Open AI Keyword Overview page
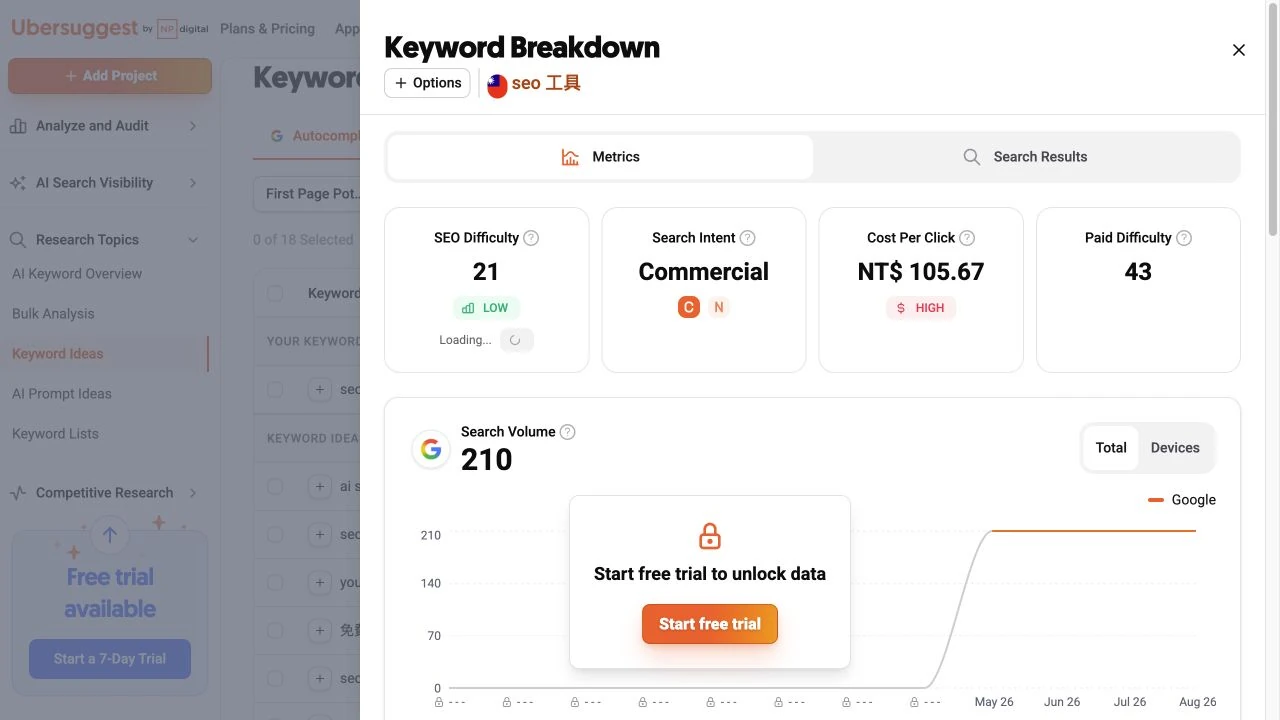 click(77, 274)
